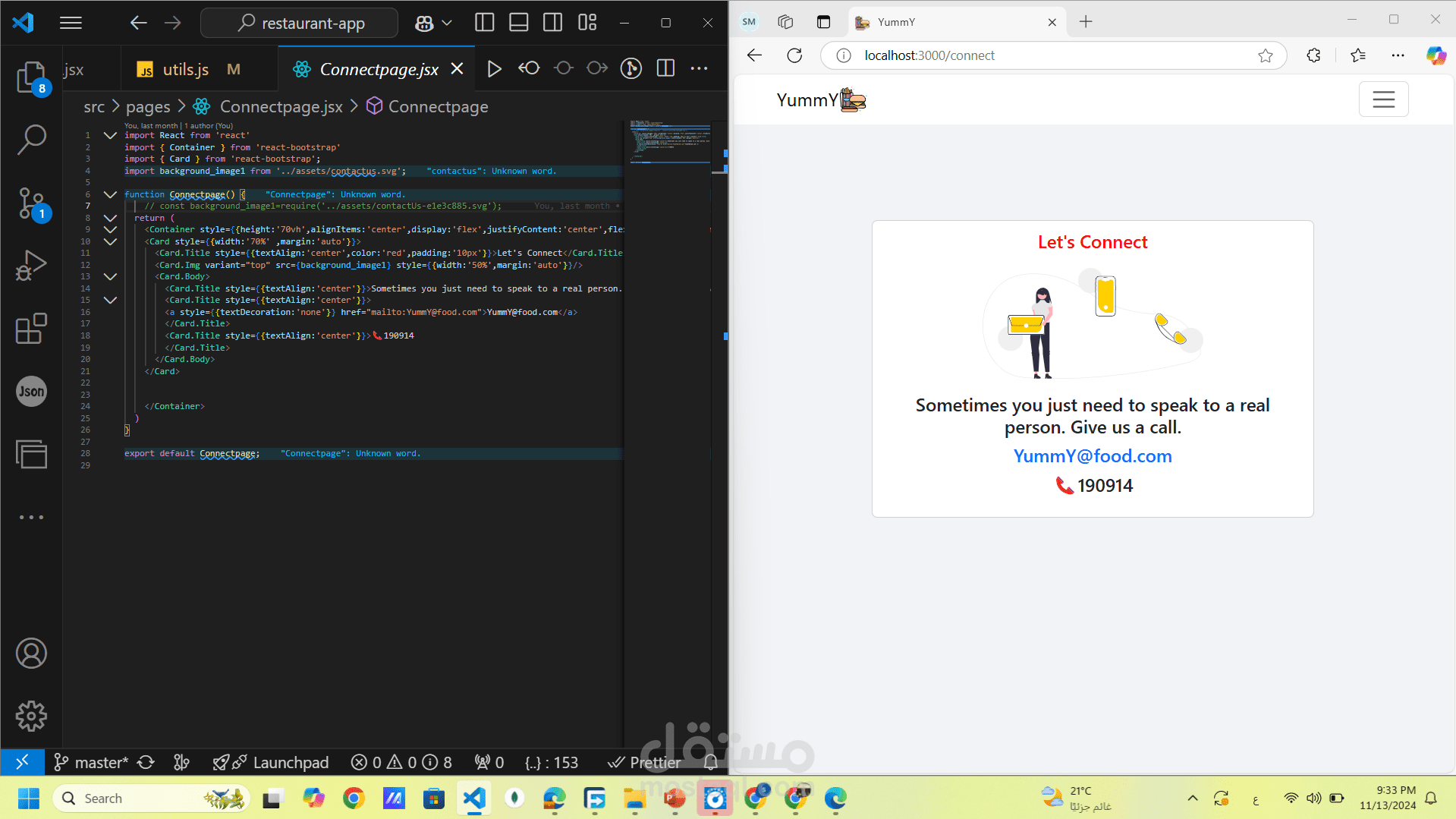
Task: Click the pages breadcrumb
Action: [x=148, y=107]
